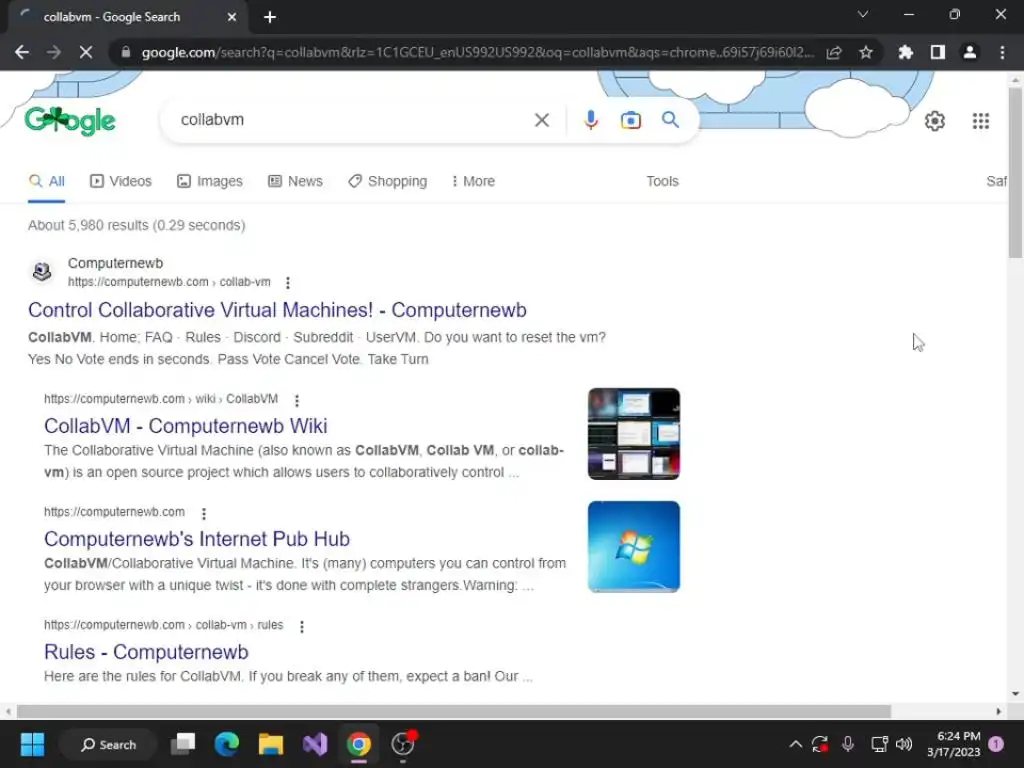Open File Explorer from the taskbar
This screenshot has width=1024, height=768.
[x=270, y=744]
